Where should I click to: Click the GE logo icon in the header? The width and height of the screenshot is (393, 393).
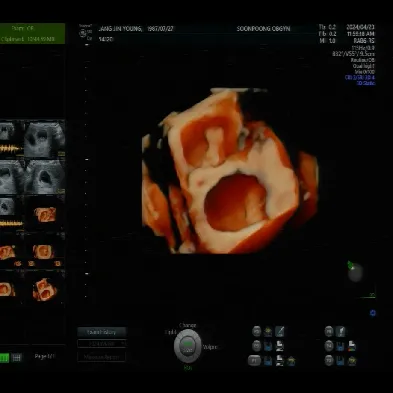click(x=82, y=33)
